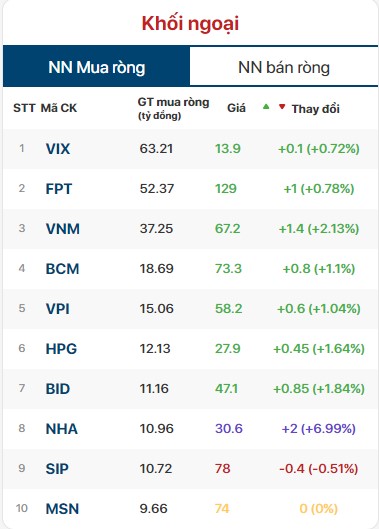
Task: Click the Thay đổi column header
Action: [316, 109]
